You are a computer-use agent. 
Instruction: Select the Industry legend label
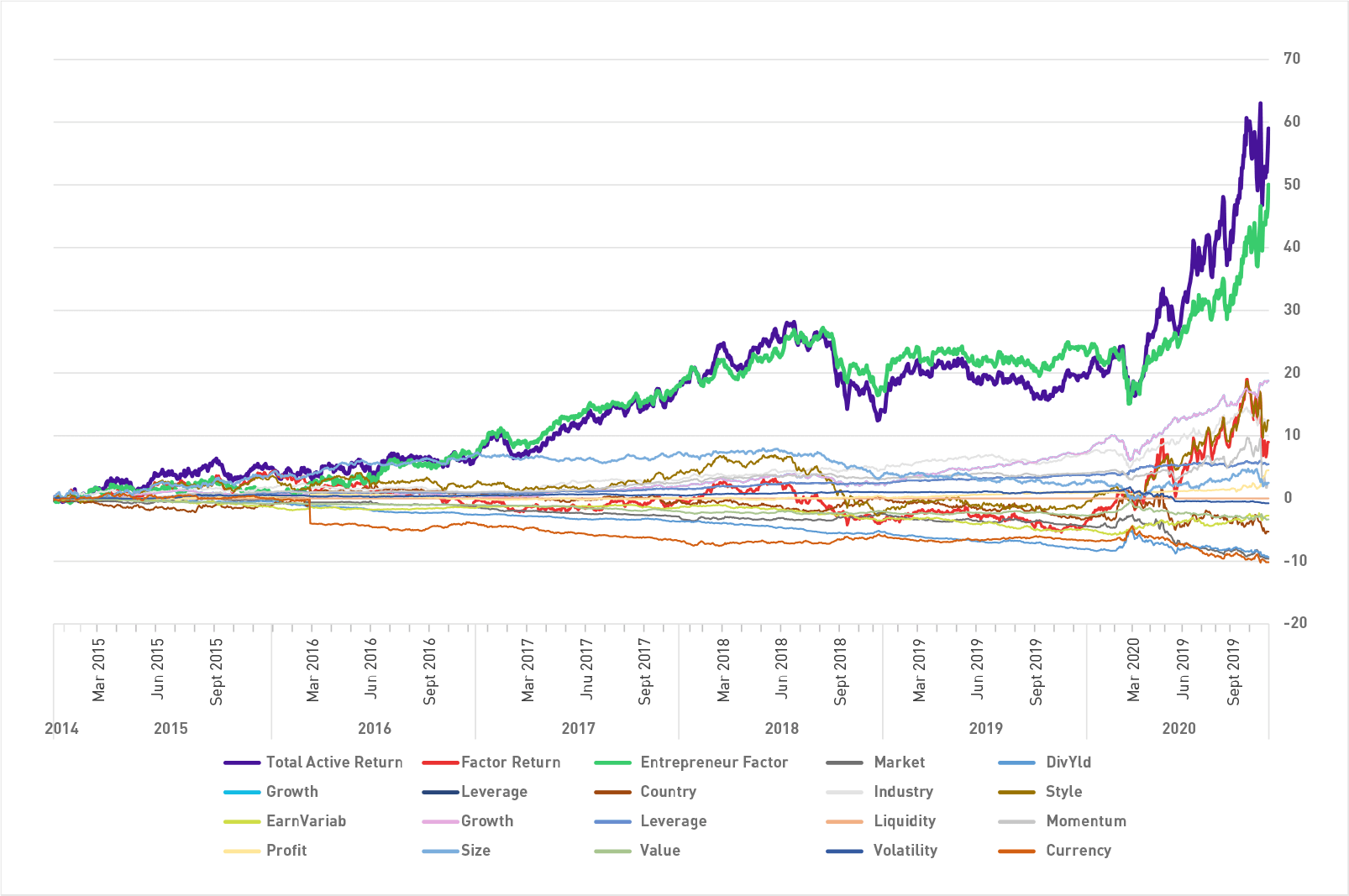tap(903, 792)
